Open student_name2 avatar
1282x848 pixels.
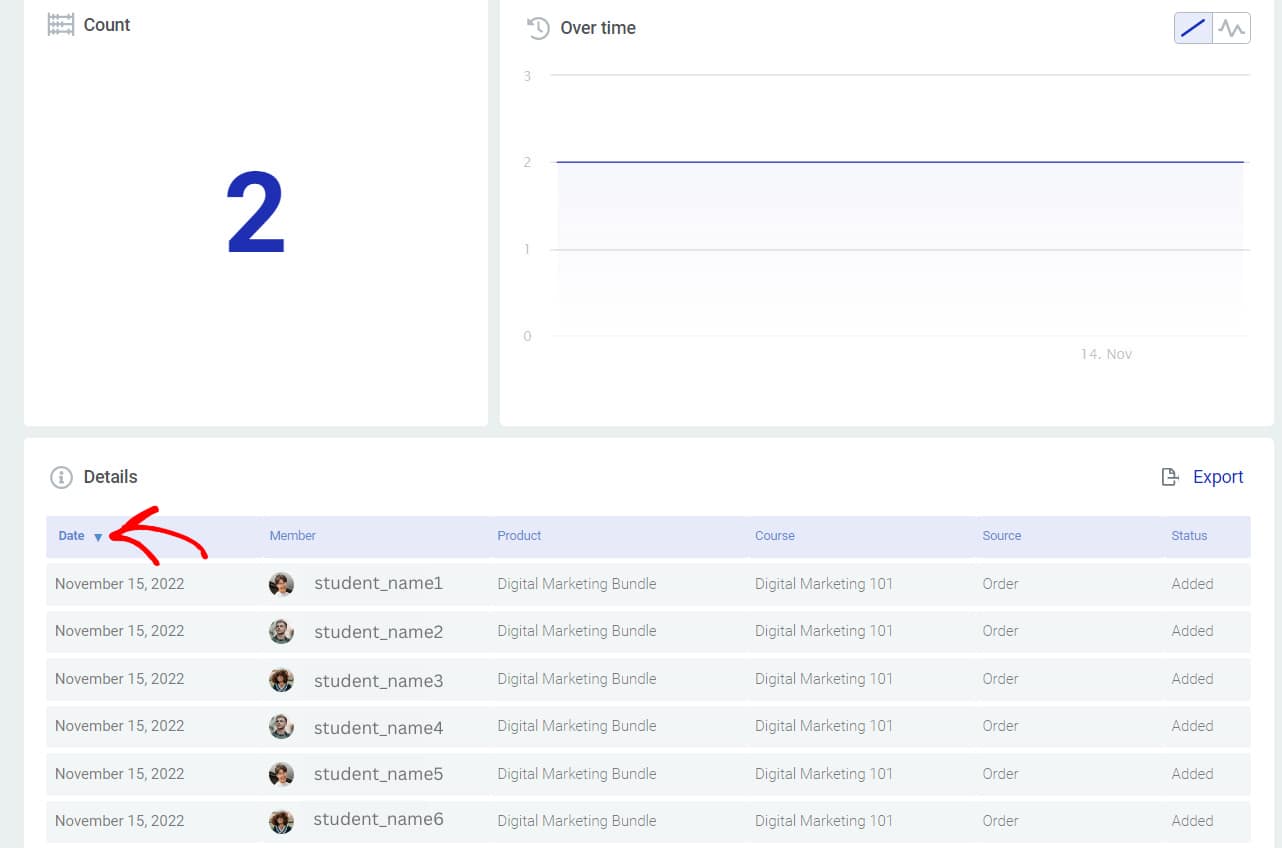pyautogui.click(x=281, y=632)
